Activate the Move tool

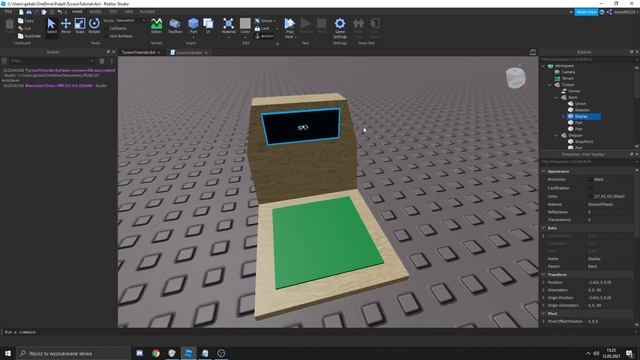pos(66,26)
